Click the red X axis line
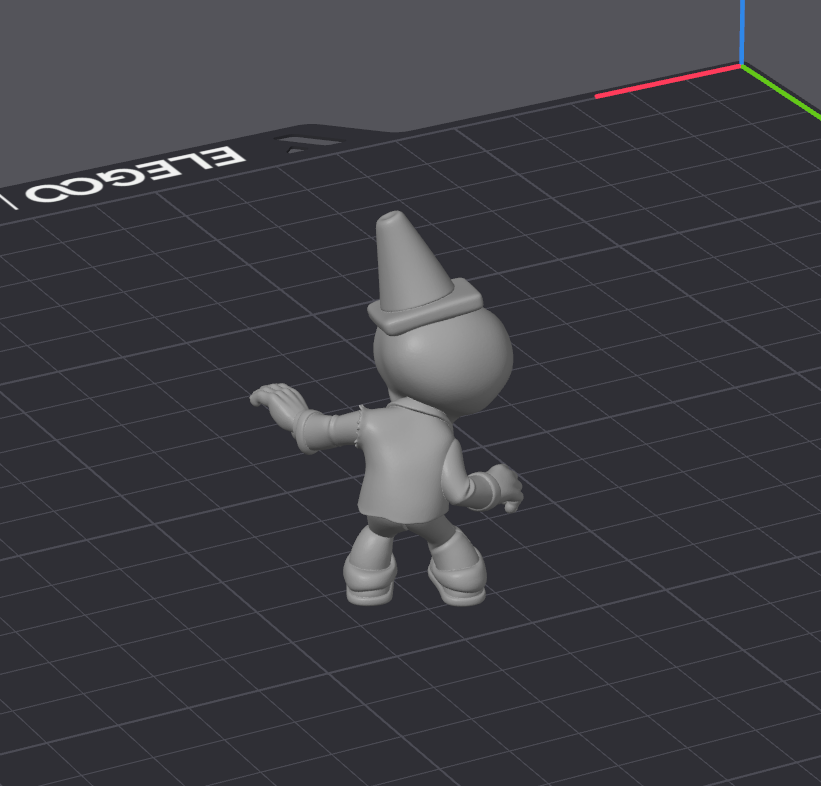The height and width of the screenshot is (786, 821). pos(668,81)
